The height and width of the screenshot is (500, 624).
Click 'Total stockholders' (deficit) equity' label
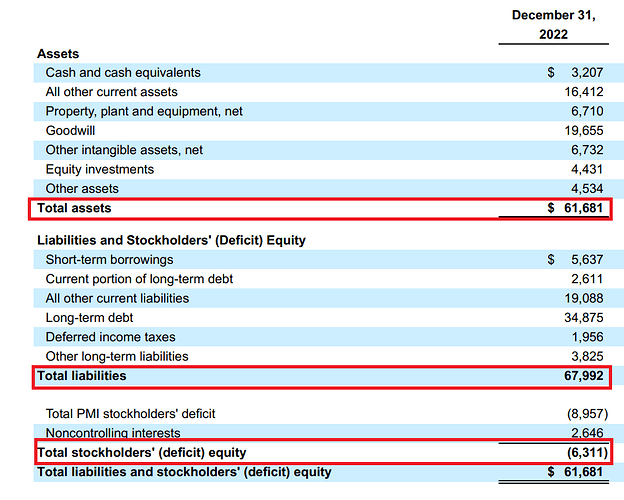[142, 453]
